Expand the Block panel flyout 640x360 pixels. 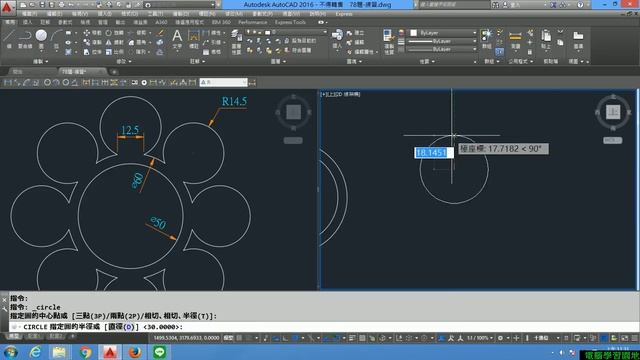click(x=353, y=61)
